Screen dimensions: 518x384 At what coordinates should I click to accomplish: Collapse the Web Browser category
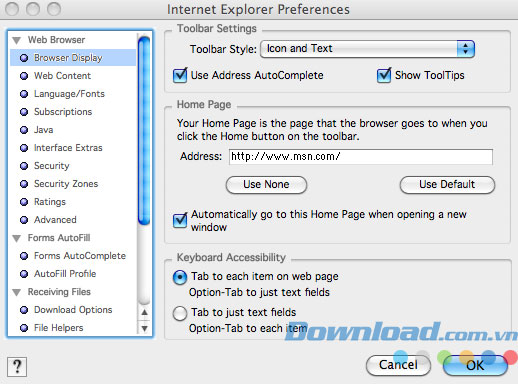coord(16,40)
